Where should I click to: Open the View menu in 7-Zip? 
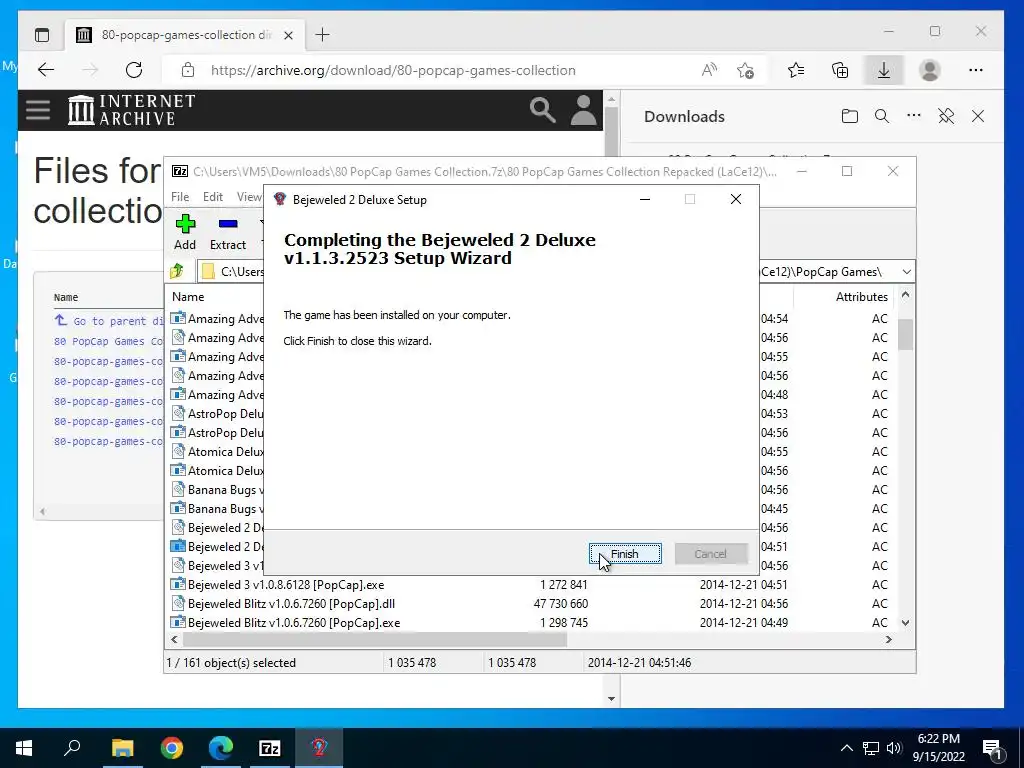249,197
